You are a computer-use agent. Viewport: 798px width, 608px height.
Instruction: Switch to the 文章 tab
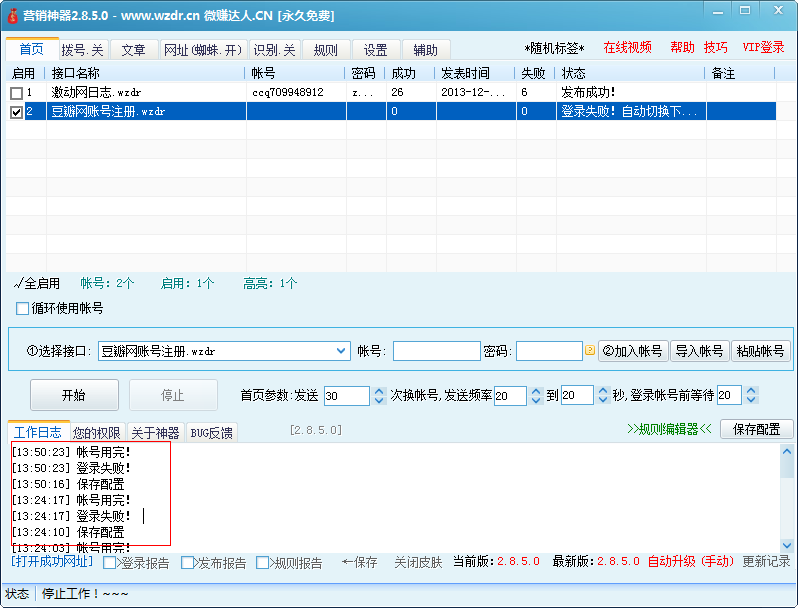tap(133, 50)
